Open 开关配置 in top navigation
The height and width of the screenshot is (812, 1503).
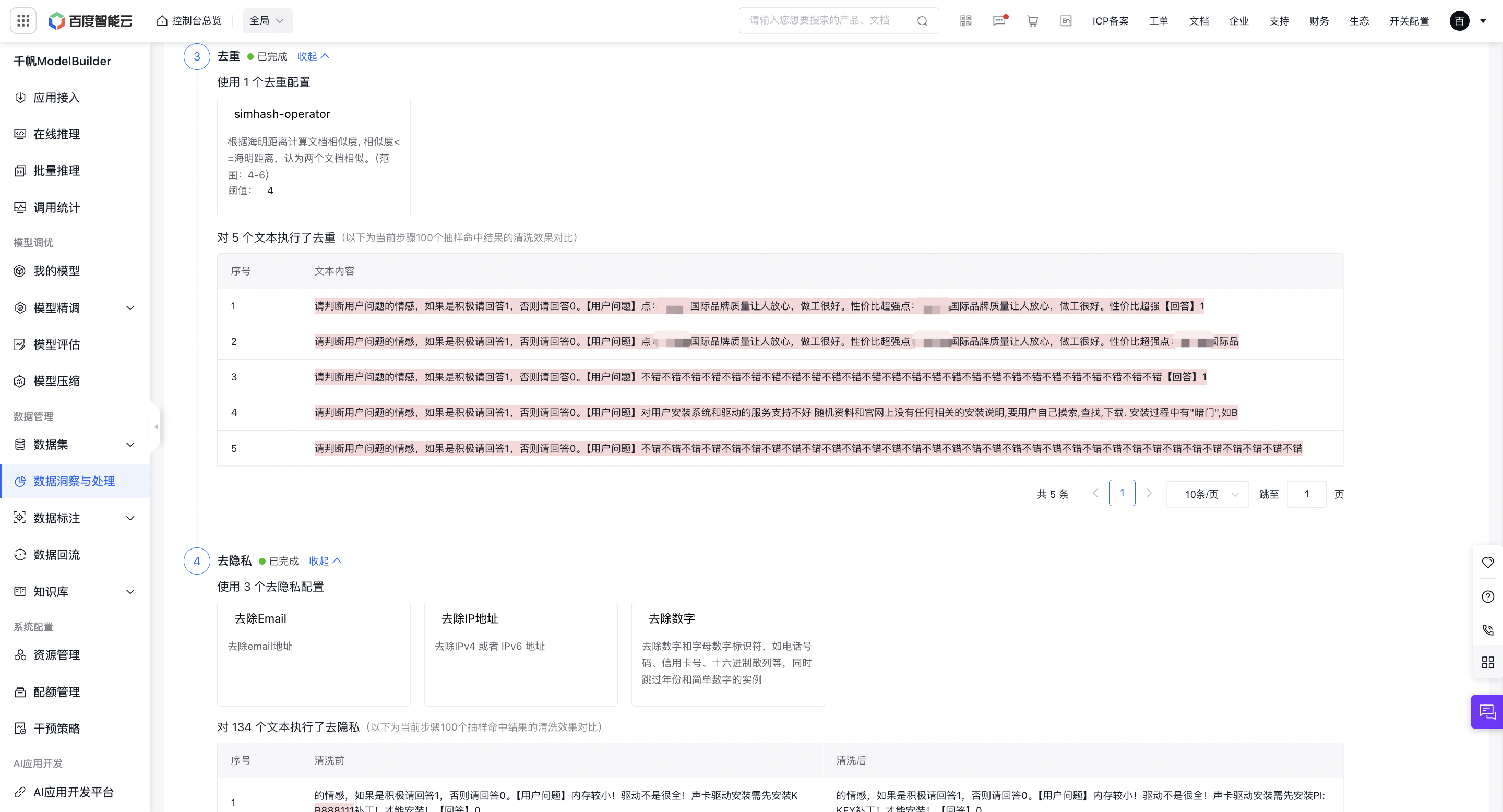[1409, 21]
